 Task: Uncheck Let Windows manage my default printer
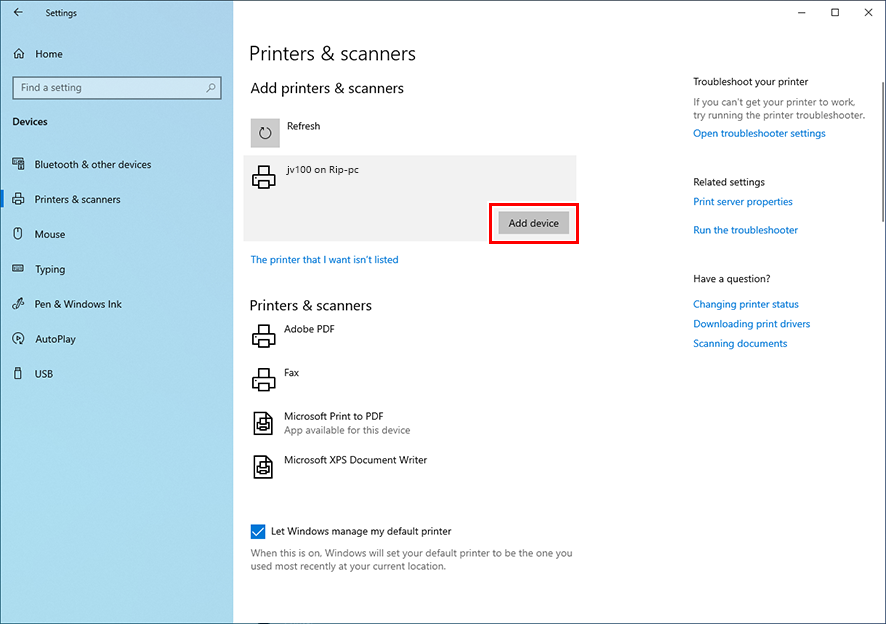coord(258,532)
